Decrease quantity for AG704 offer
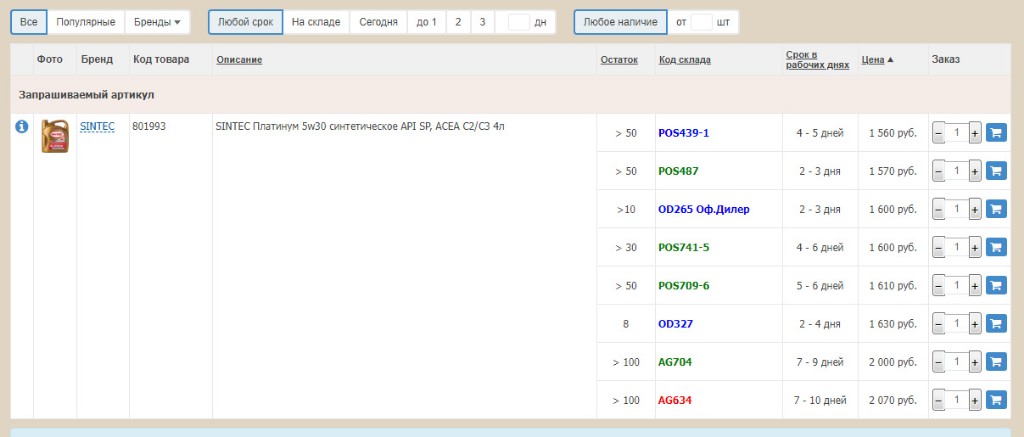This screenshot has height=437, width=1024. click(x=938, y=362)
